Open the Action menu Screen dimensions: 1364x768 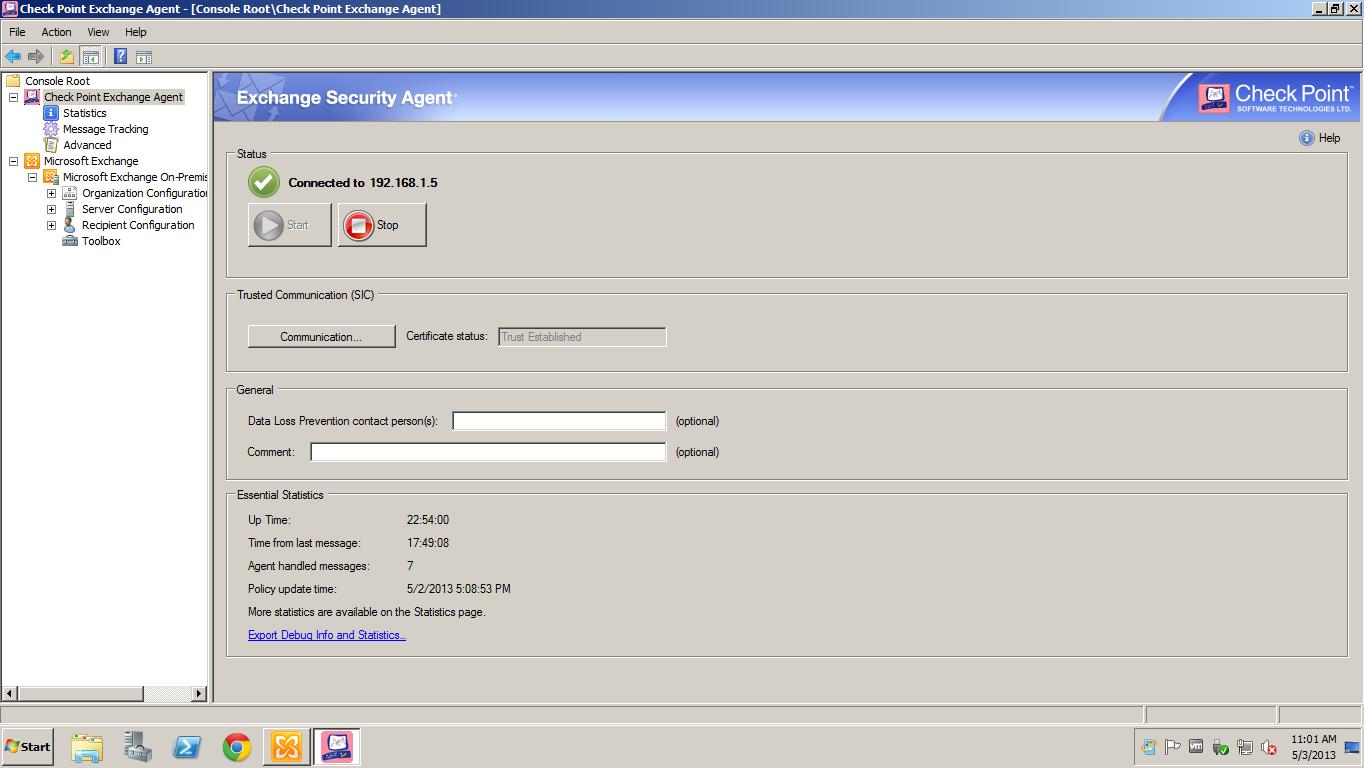pyautogui.click(x=56, y=32)
